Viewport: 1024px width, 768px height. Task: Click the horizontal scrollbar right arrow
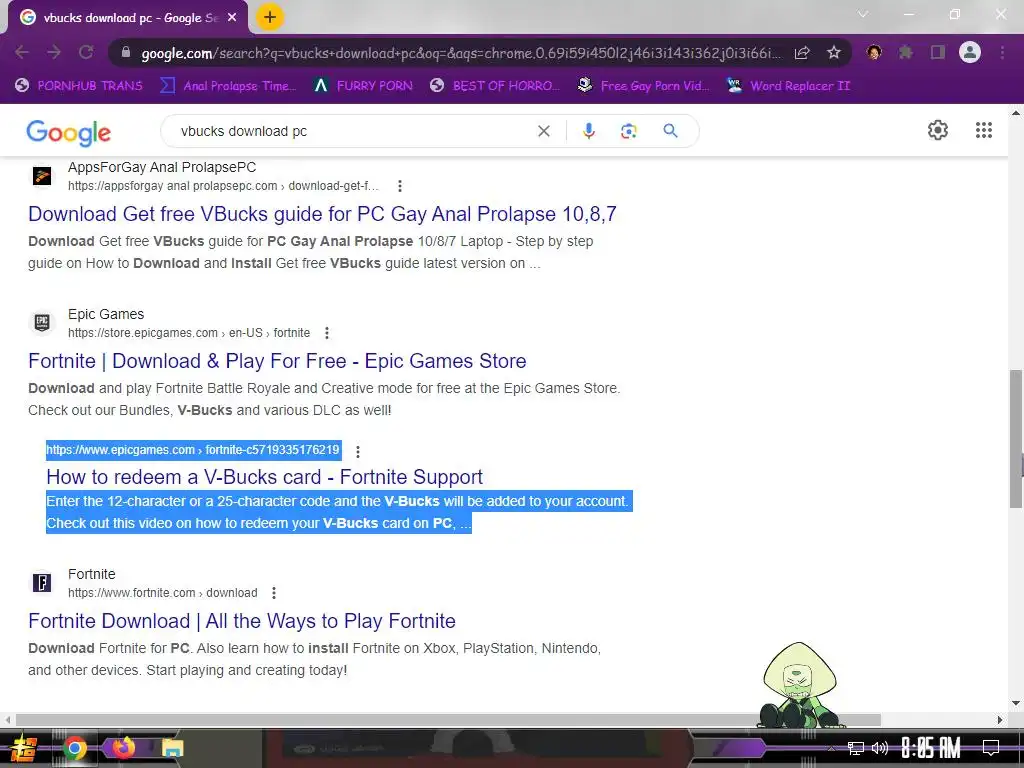(x=1000, y=720)
